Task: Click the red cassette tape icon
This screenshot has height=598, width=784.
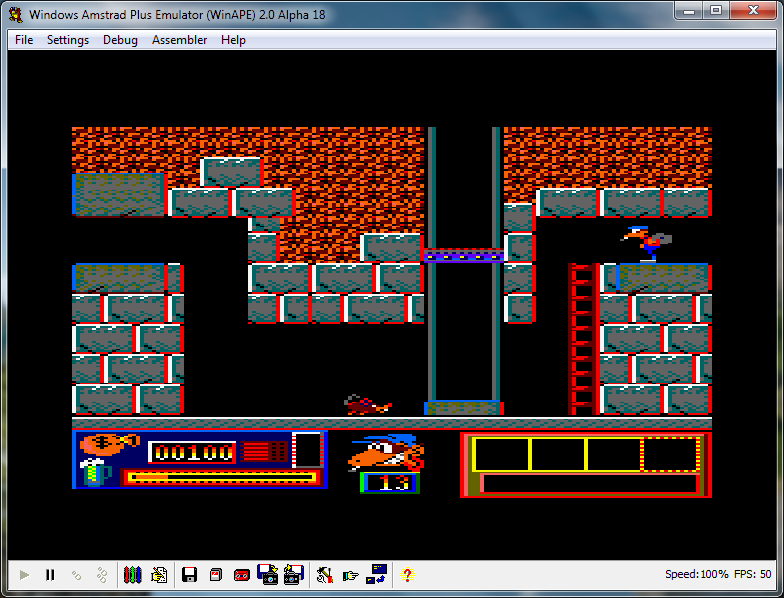Action: pos(242,576)
